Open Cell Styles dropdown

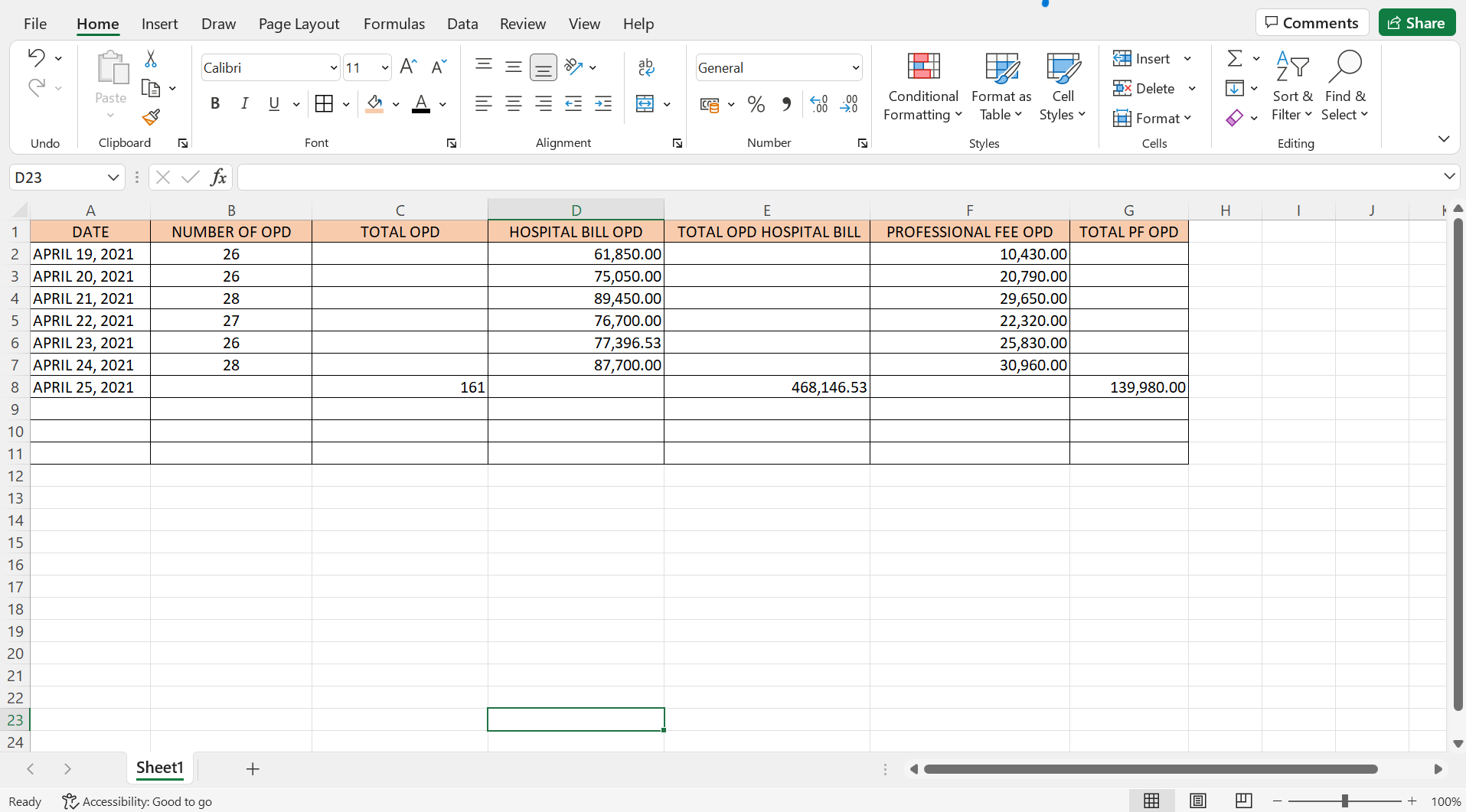click(x=1063, y=87)
